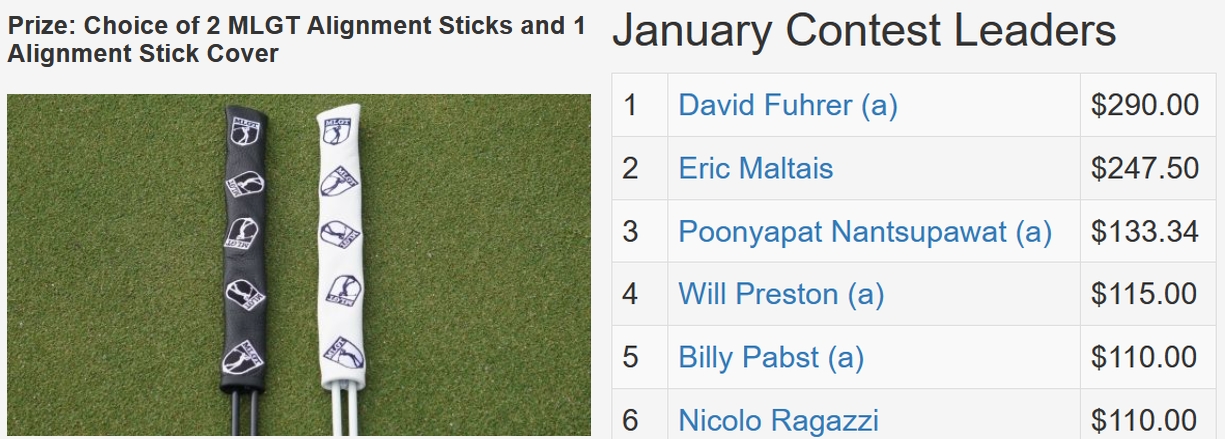Click the $133.34 earnings cell
The height and width of the screenshot is (439, 1225).
(1145, 231)
